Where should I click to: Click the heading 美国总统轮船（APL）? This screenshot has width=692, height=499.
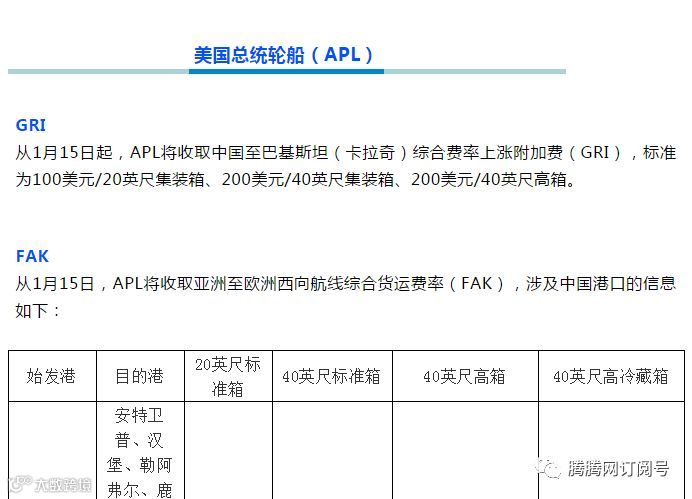point(284,55)
